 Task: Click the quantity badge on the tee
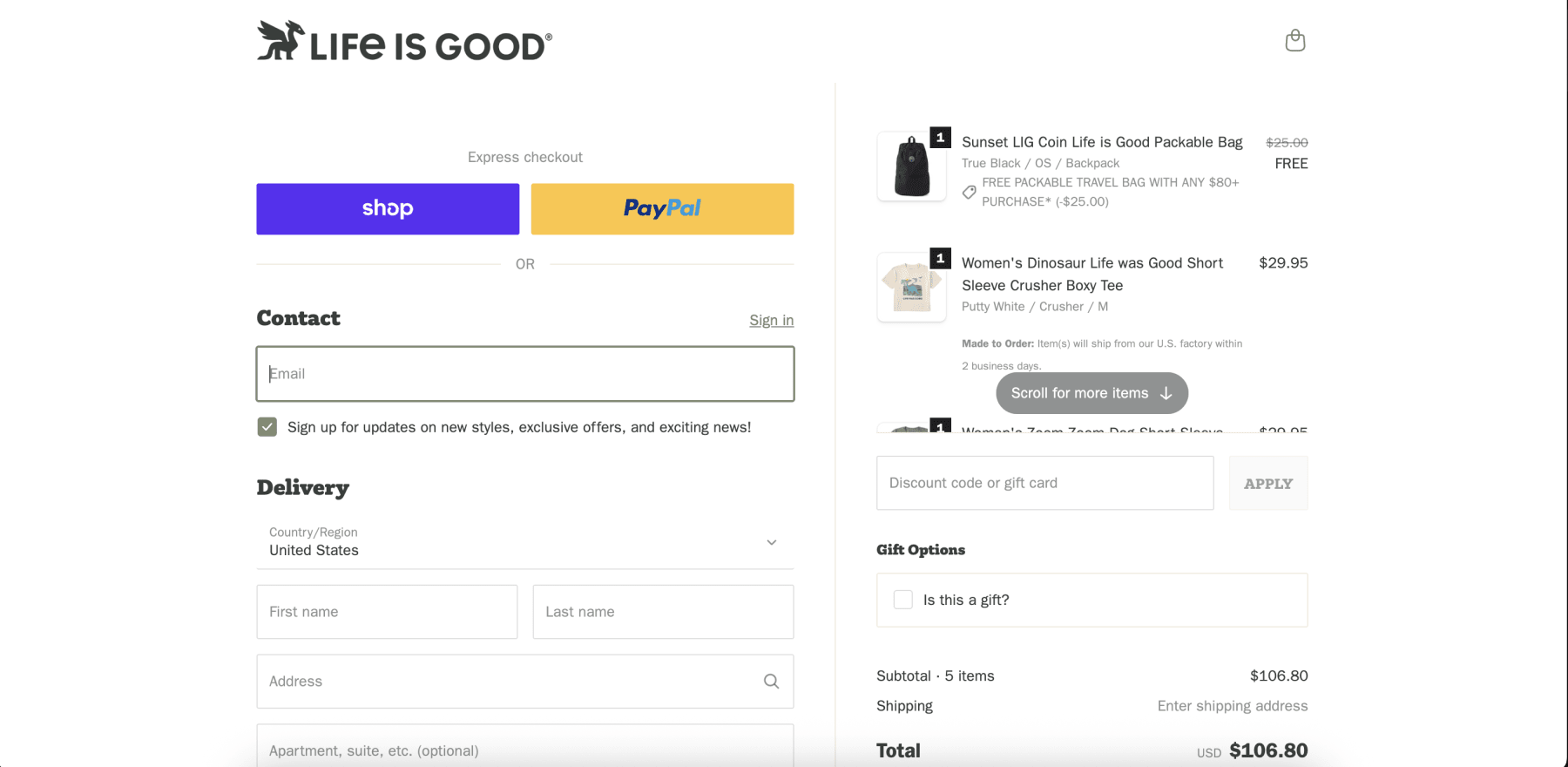click(x=940, y=257)
